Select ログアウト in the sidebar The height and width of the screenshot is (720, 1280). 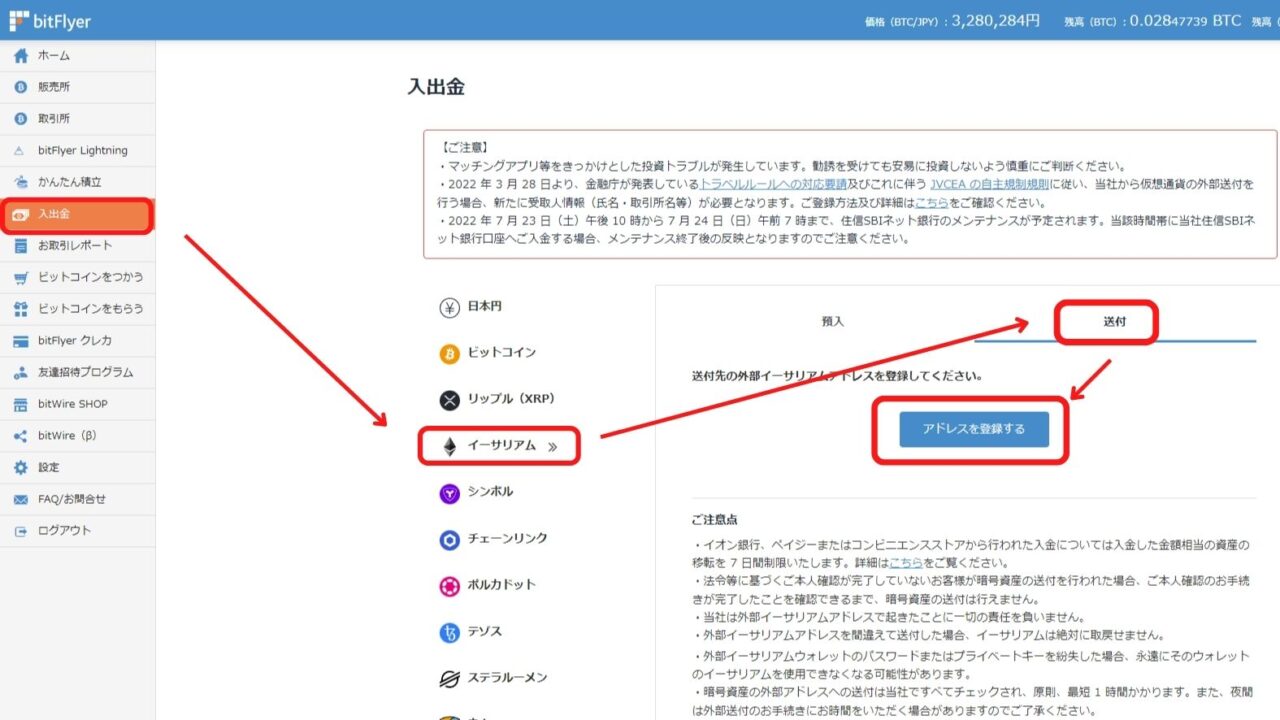[78, 531]
